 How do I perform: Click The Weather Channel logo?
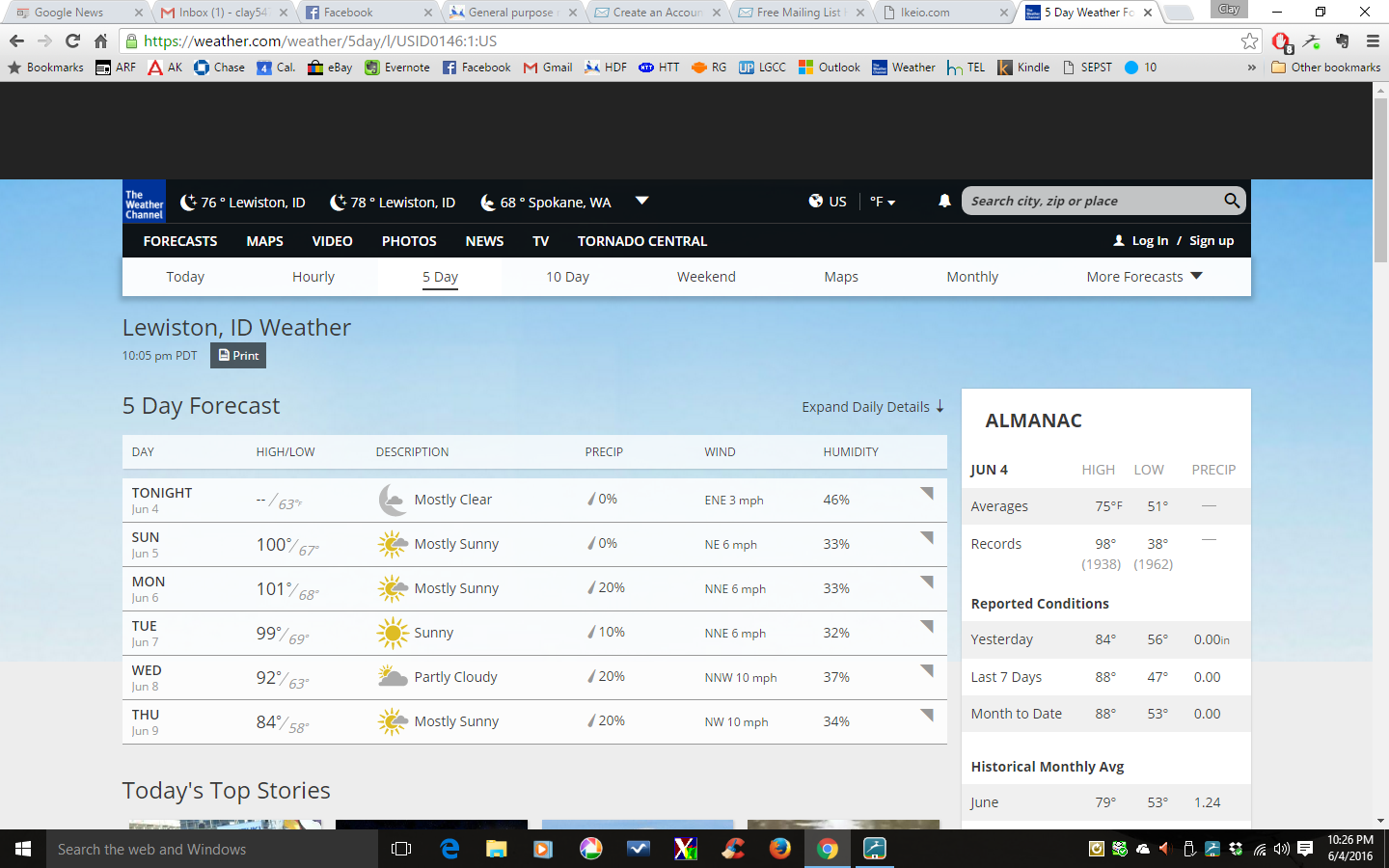144,203
